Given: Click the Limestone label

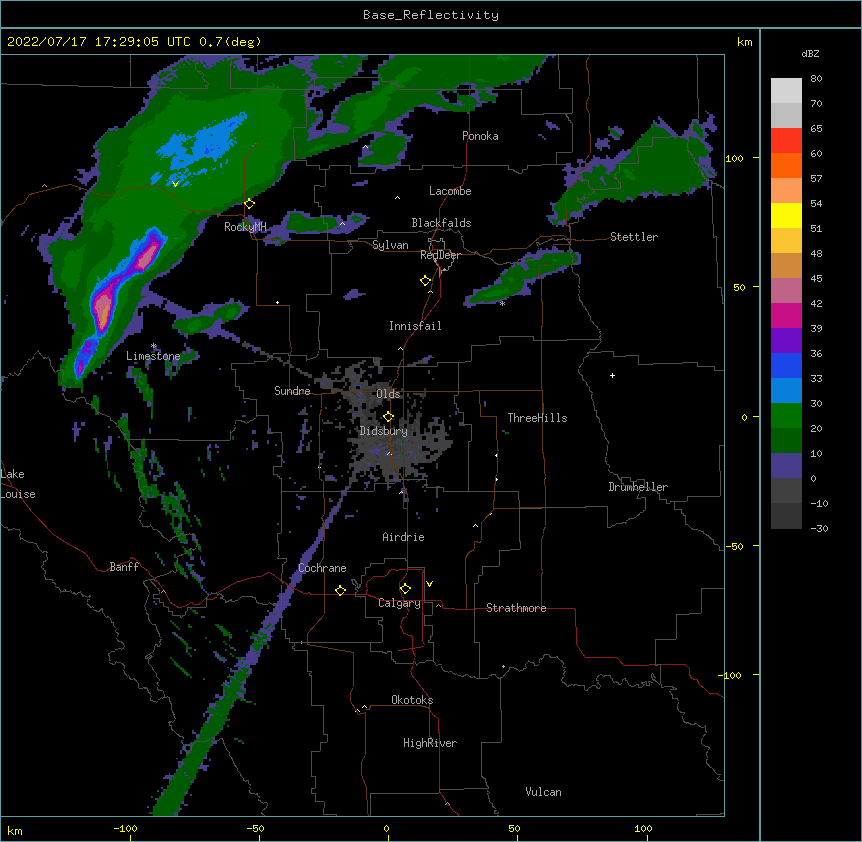Looking at the screenshot, I should (x=153, y=356).
